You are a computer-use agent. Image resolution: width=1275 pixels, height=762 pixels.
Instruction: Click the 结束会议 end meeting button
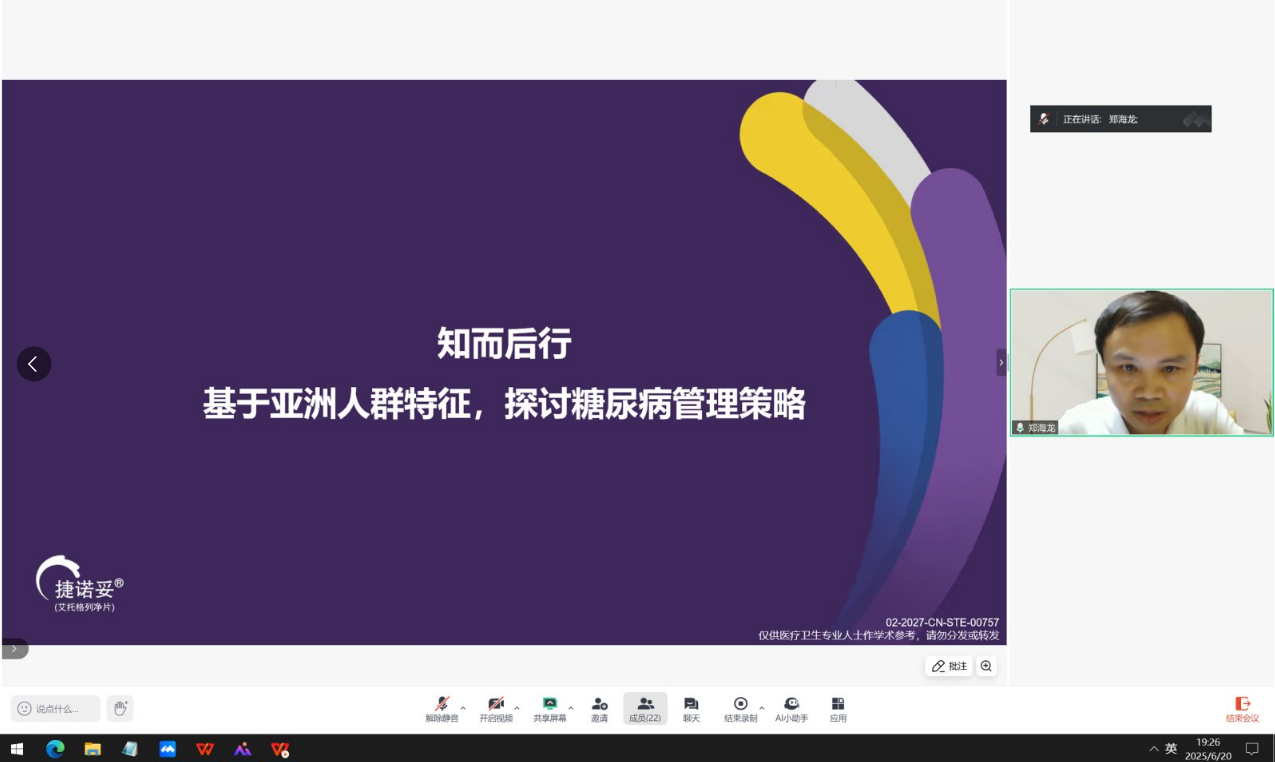pyautogui.click(x=1242, y=709)
